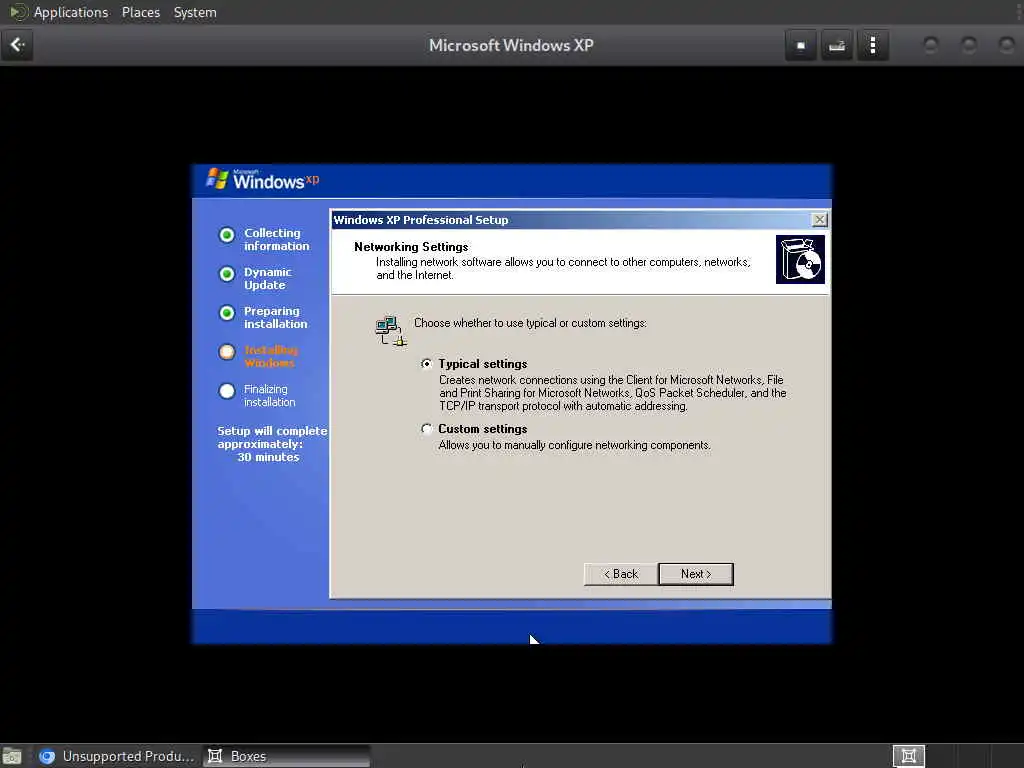The image size is (1024, 768).
Task: Click the Boxes icon in bottom-right panel
Action: [908, 756]
